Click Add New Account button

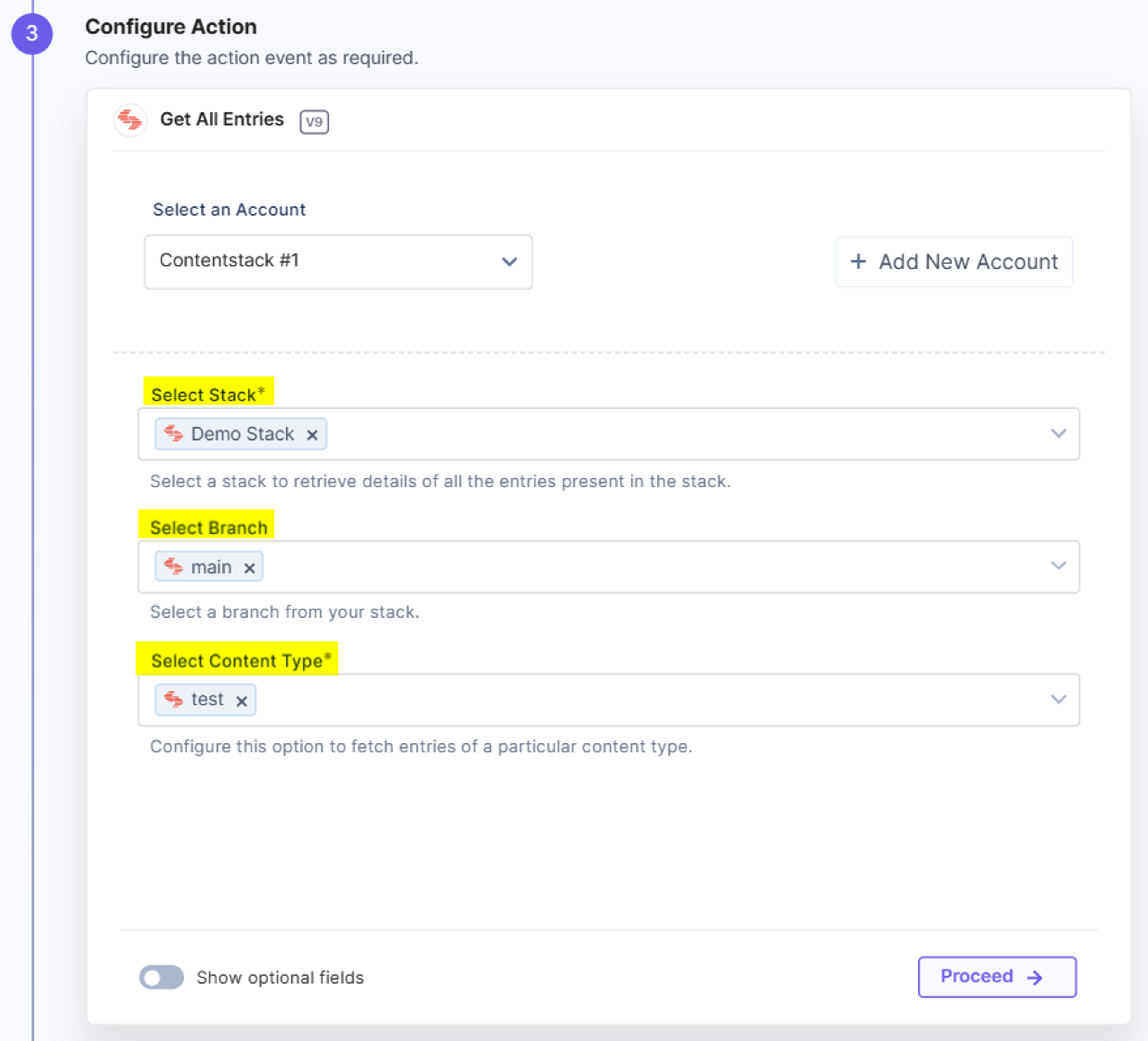point(954,262)
